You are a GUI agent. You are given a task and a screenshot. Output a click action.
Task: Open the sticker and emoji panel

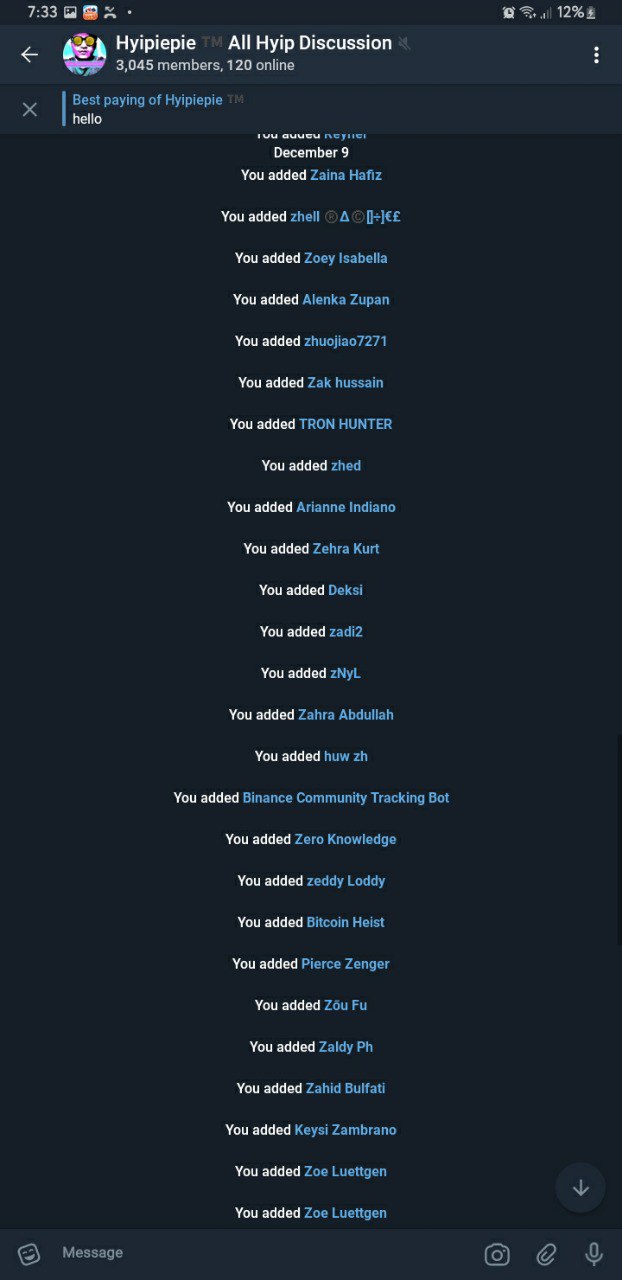click(x=29, y=1253)
